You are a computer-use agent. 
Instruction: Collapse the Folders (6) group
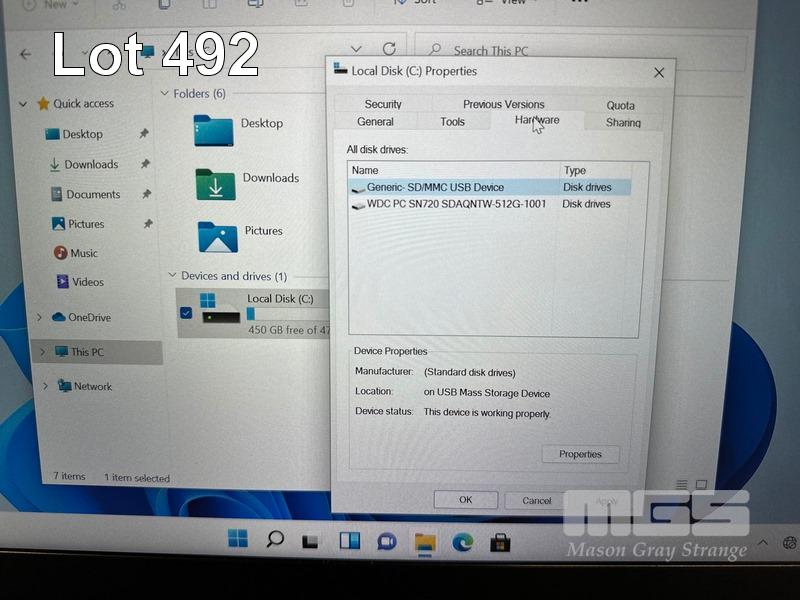tap(165, 94)
